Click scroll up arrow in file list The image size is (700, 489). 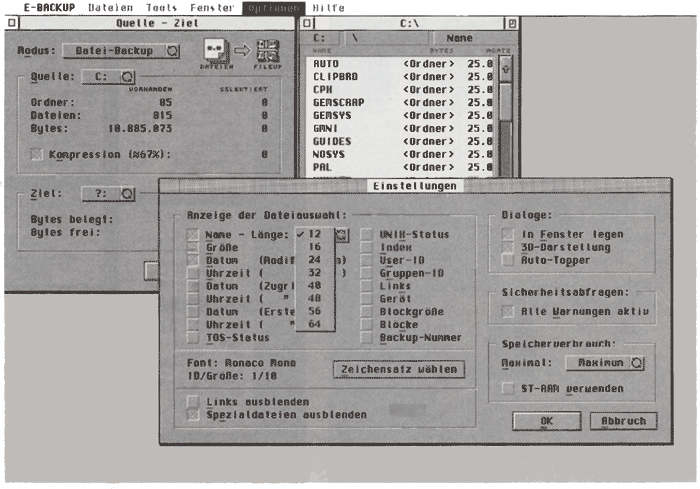click(x=506, y=67)
